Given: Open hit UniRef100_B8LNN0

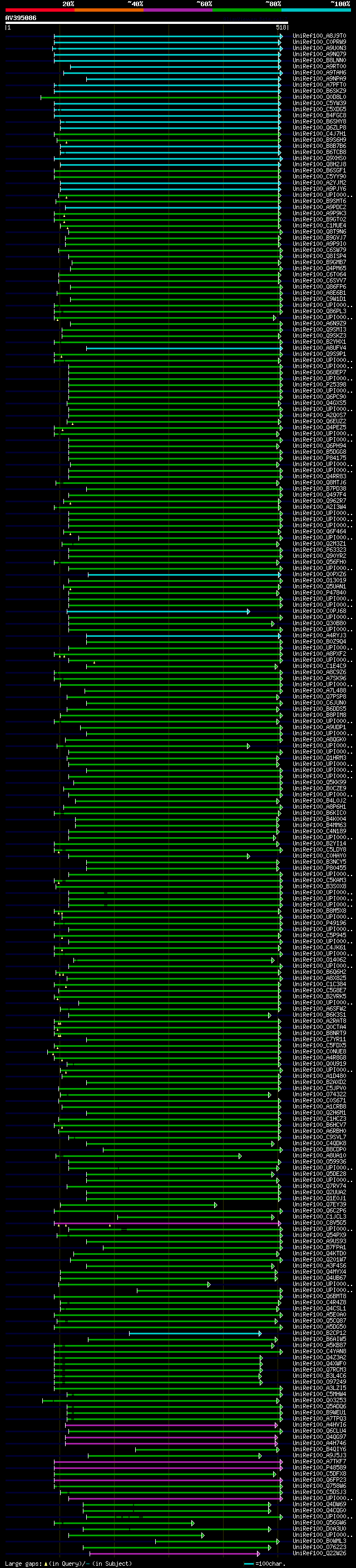Looking at the screenshot, I should [x=319, y=60].
